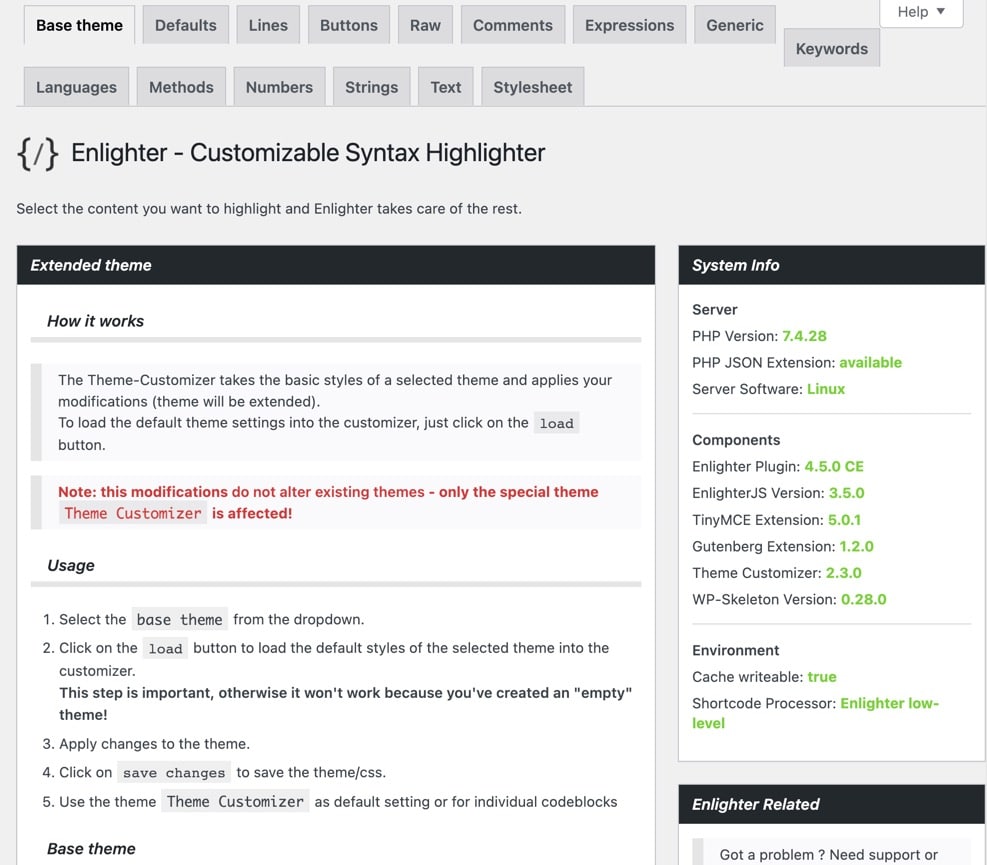Image resolution: width=987 pixels, height=865 pixels.
Task: Open the Keywords tab
Action: pos(832,48)
